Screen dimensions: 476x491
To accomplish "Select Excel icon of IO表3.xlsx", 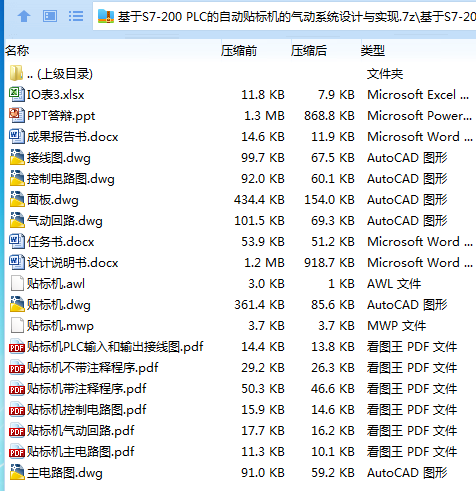I will (x=16, y=94).
